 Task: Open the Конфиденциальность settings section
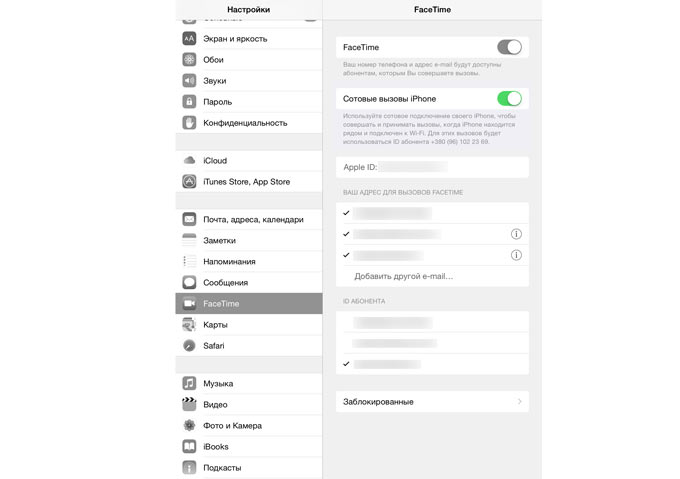coord(245,123)
